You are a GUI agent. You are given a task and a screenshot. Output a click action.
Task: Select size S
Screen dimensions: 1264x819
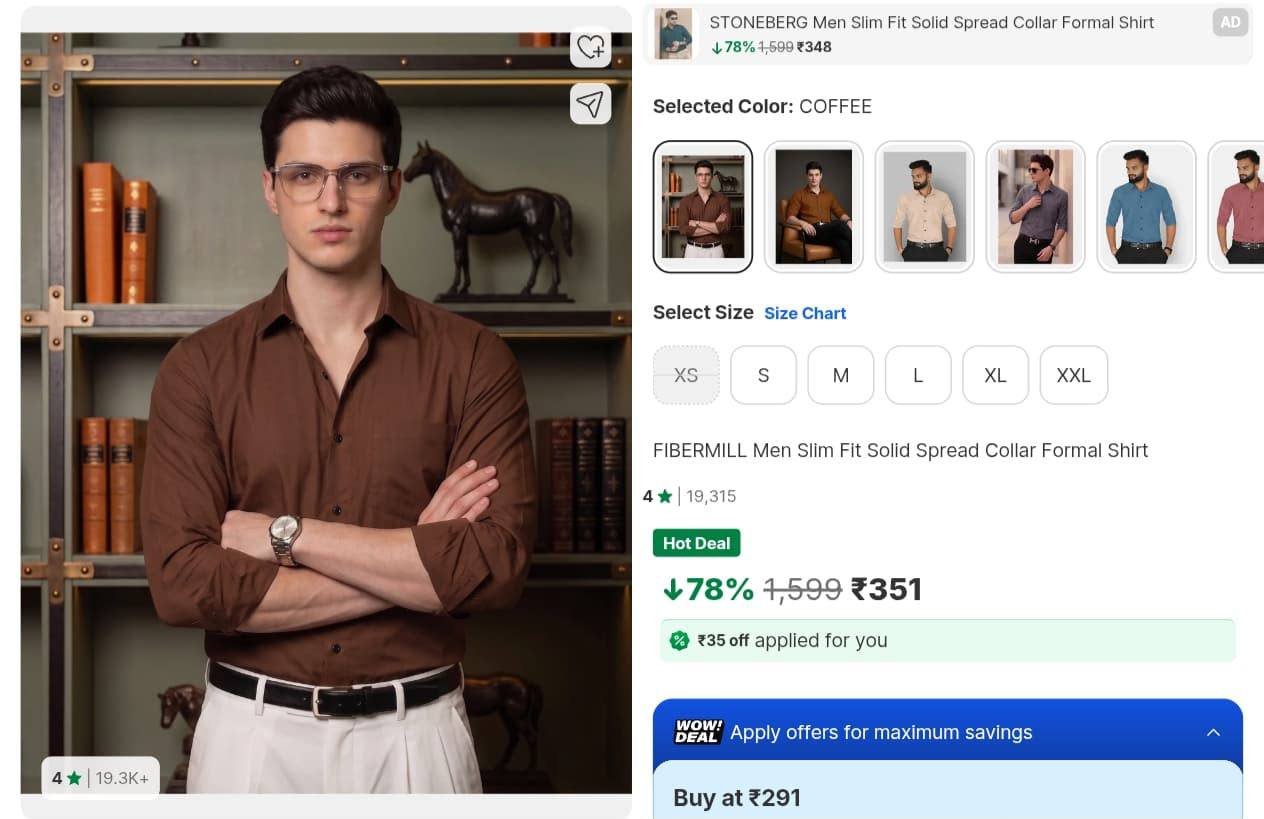click(763, 375)
